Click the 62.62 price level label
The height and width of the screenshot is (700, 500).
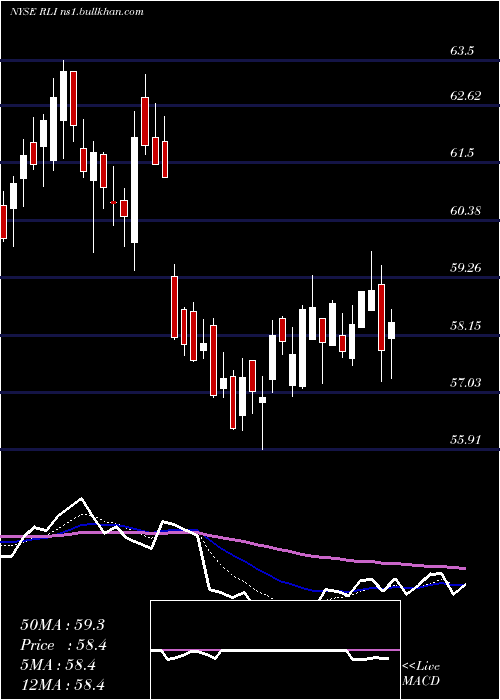[466, 96]
